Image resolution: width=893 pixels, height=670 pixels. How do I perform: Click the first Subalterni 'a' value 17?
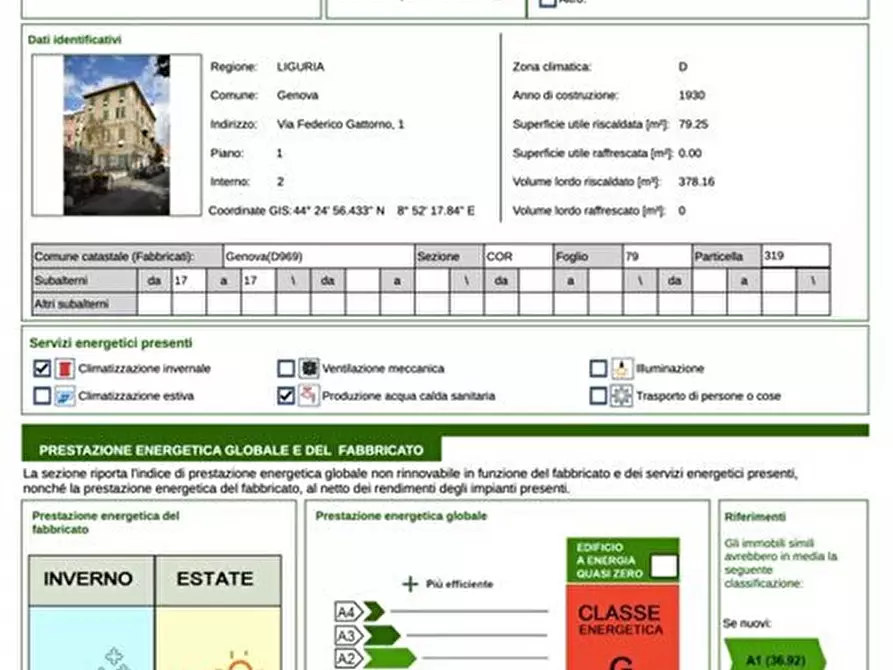click(258, 280)
